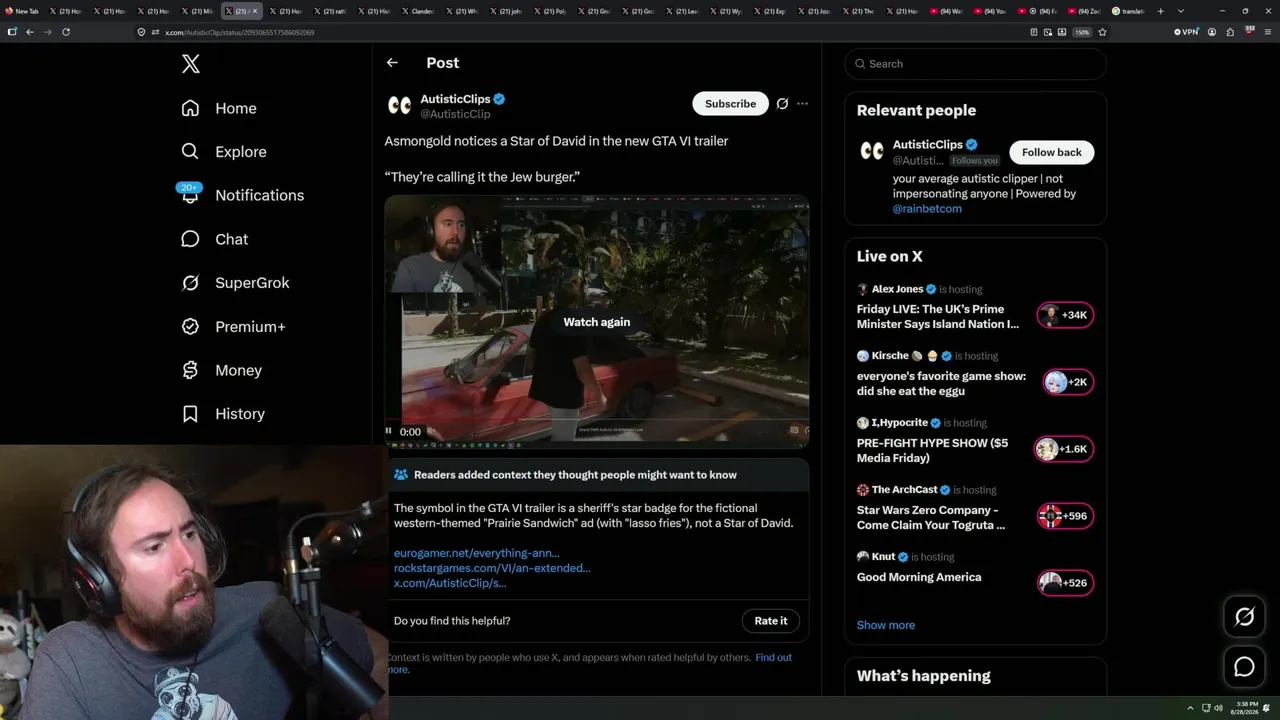Click the Grok icon beside Subscribe
This screenshot has height=720, width=1280.
coord(782,103)
